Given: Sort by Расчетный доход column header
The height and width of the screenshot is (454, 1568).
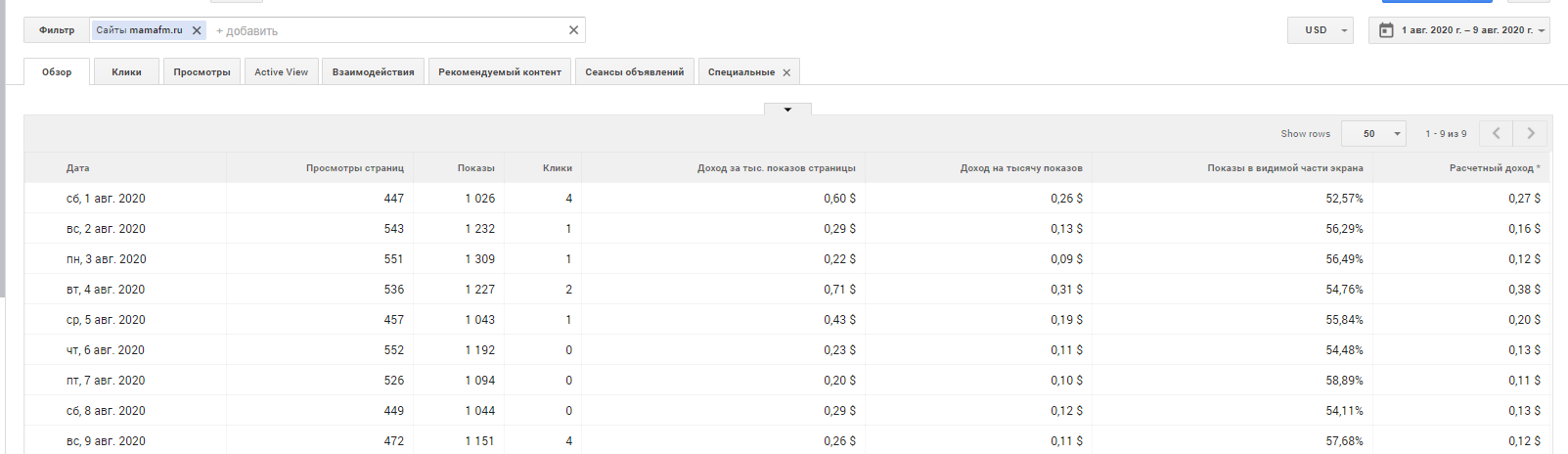Looking at the screenshot, I should 1494,168.
